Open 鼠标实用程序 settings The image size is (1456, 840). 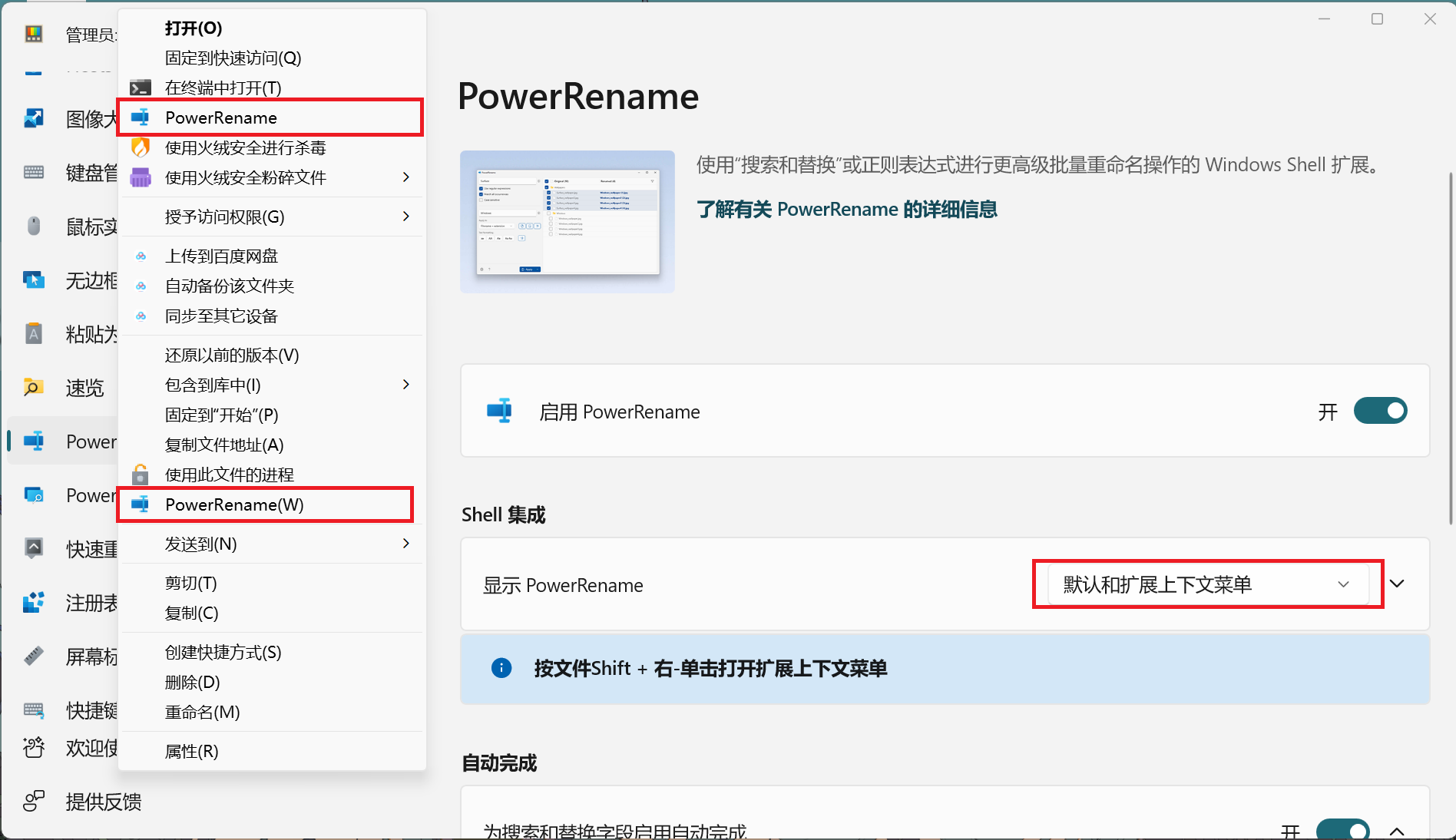[x=33, y=226]
